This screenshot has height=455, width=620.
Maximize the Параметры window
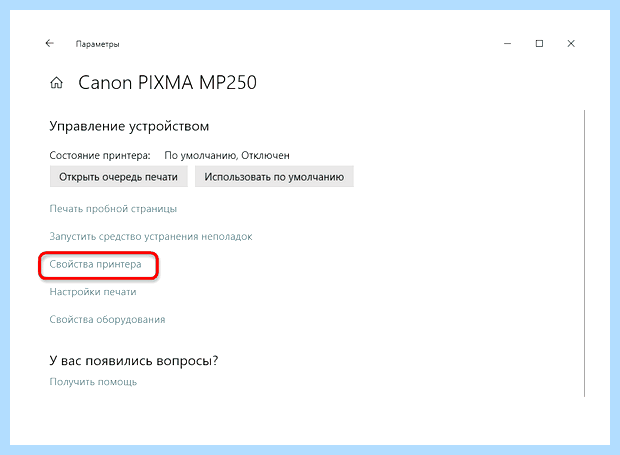(539, 43)
